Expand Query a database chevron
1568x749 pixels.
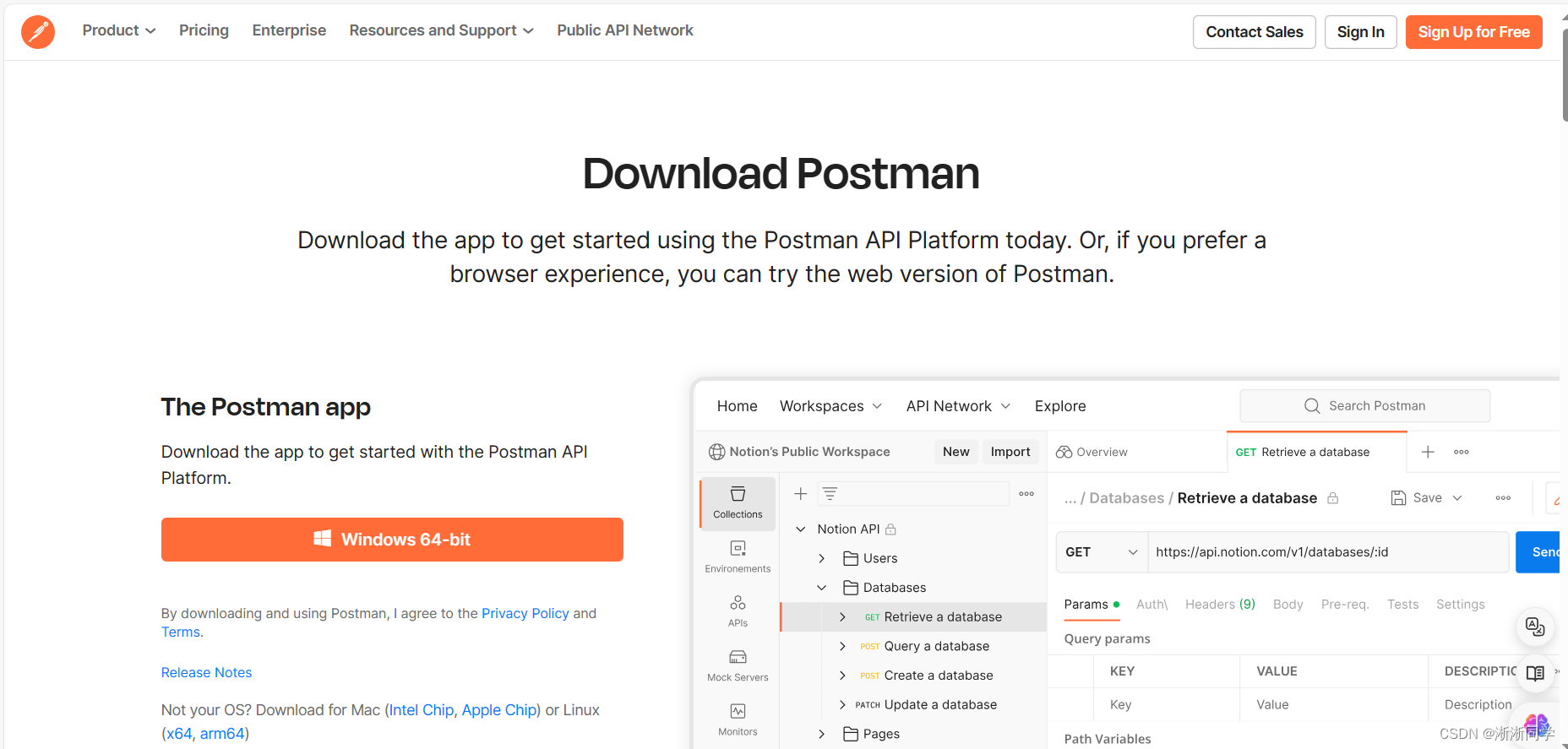tap(842, 646)
